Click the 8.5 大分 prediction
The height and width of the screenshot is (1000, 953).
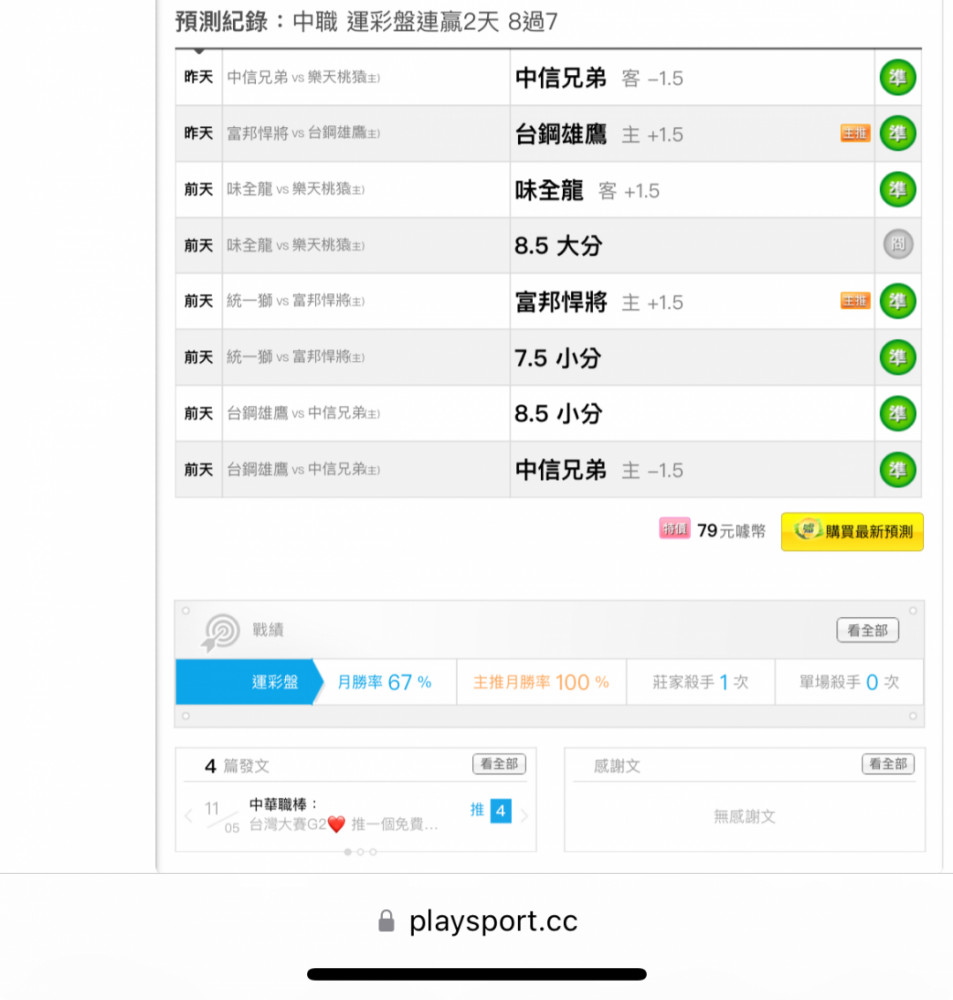[558, 246]
